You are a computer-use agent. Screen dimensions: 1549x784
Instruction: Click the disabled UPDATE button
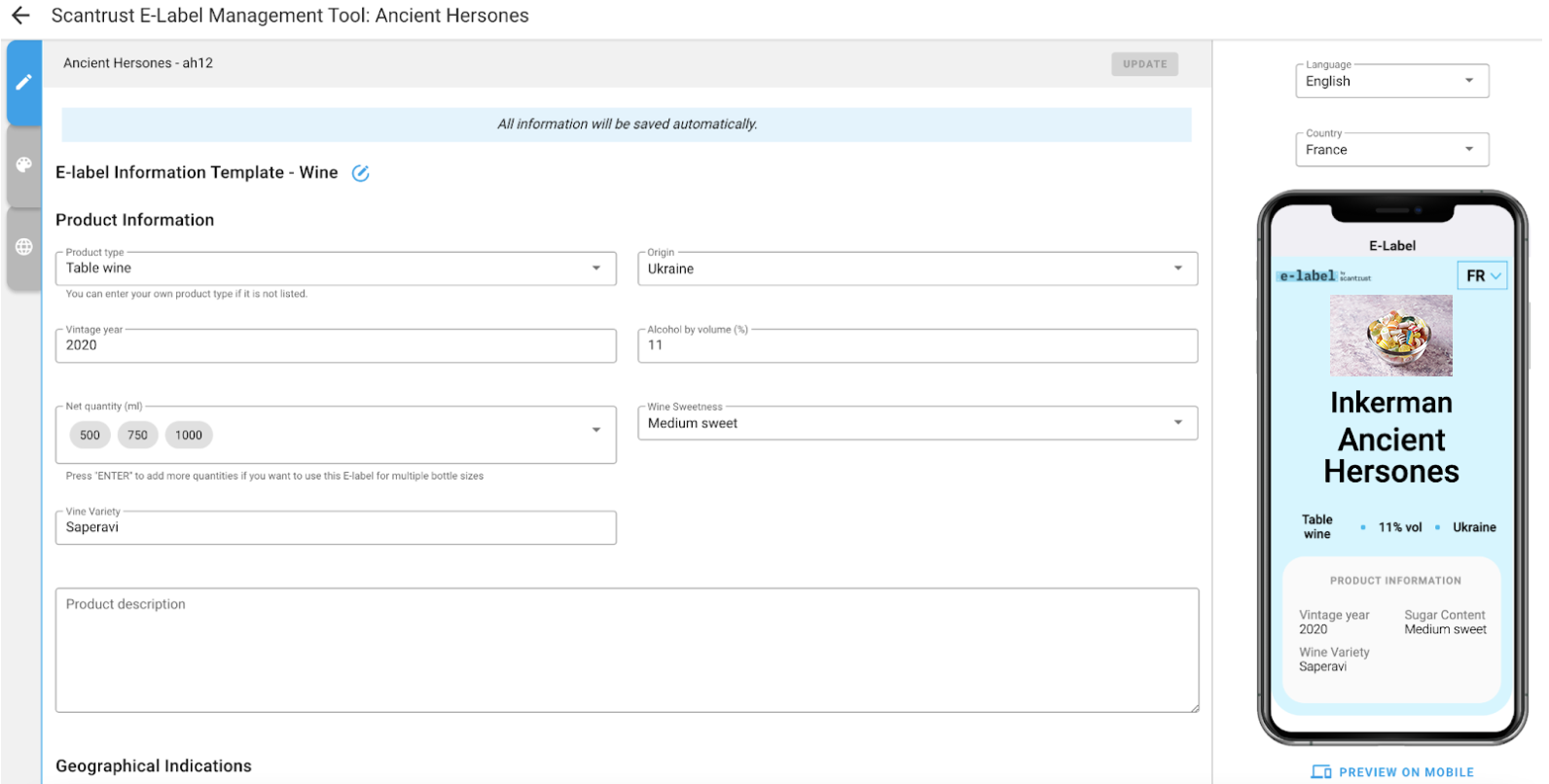coord(1144,64)
